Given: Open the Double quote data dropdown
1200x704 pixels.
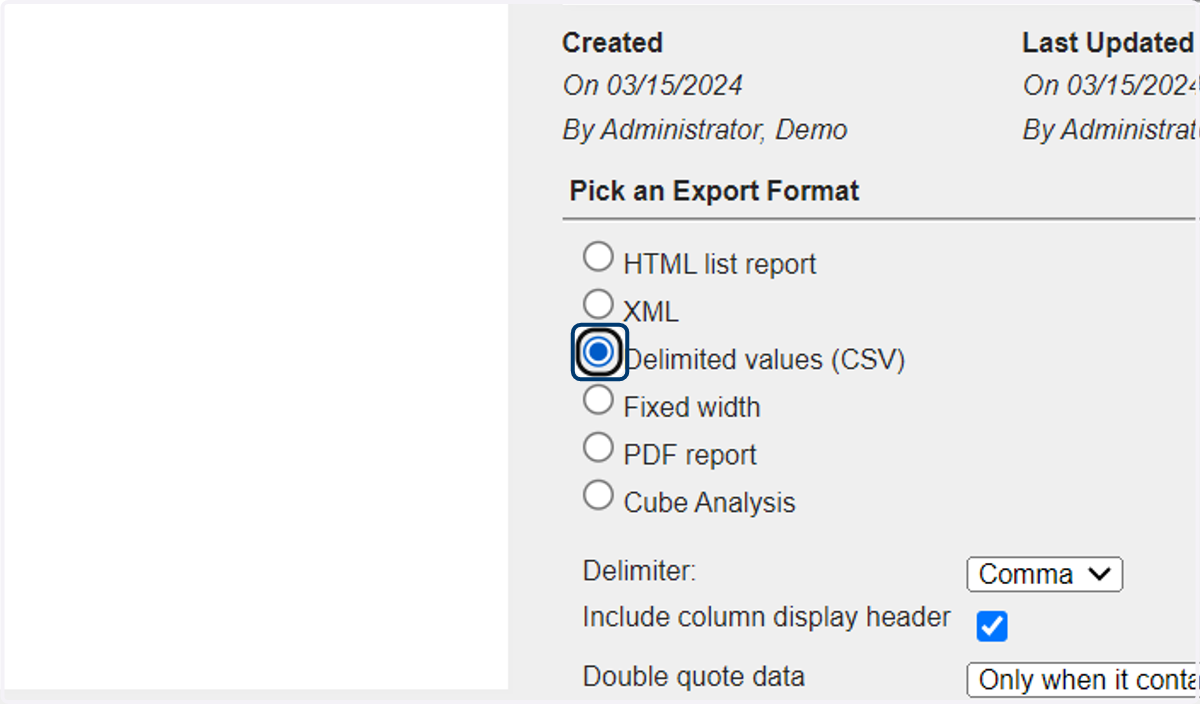Looking at the screenshot, I should click(x=1083, y=680).
